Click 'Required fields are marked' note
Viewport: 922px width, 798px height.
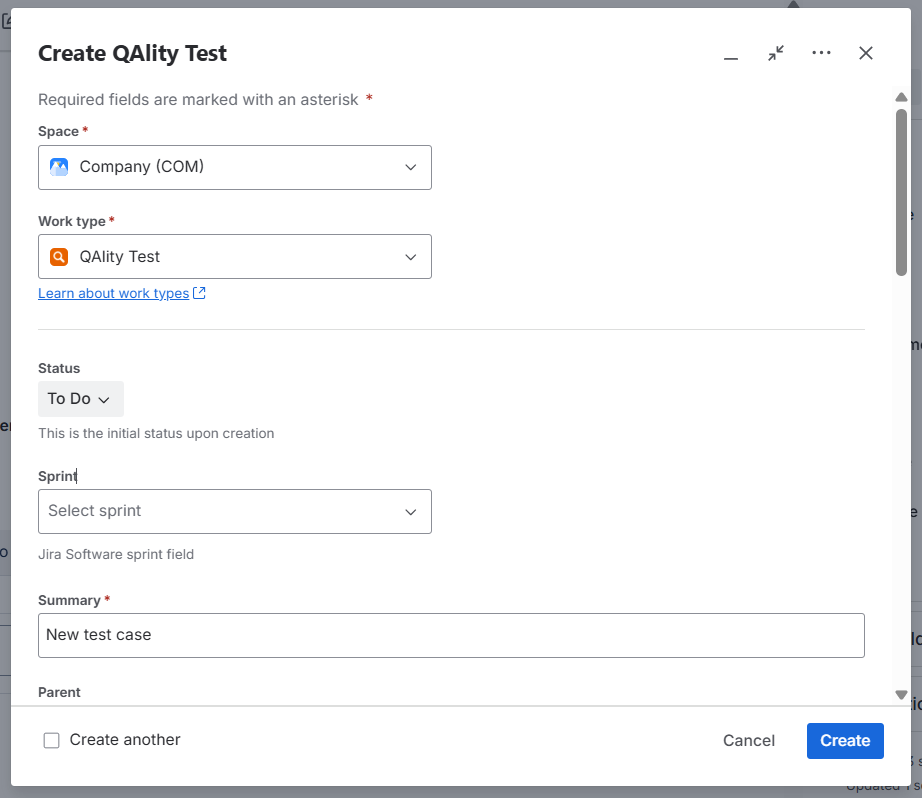(x=198, y=99)
